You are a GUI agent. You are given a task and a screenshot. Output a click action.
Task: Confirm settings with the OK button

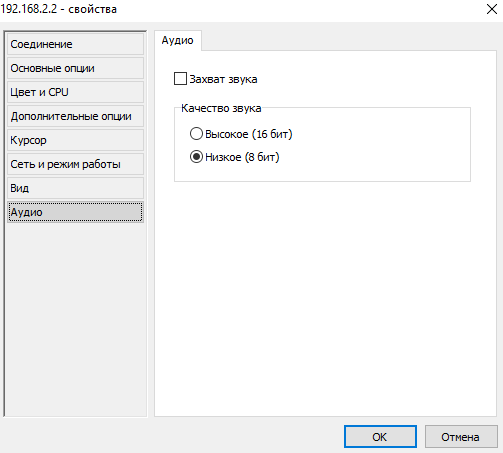tap(380, 436)
